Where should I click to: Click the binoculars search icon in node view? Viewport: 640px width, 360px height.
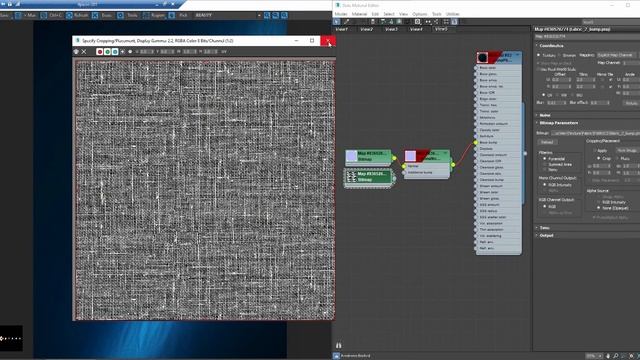click(338, 345)
